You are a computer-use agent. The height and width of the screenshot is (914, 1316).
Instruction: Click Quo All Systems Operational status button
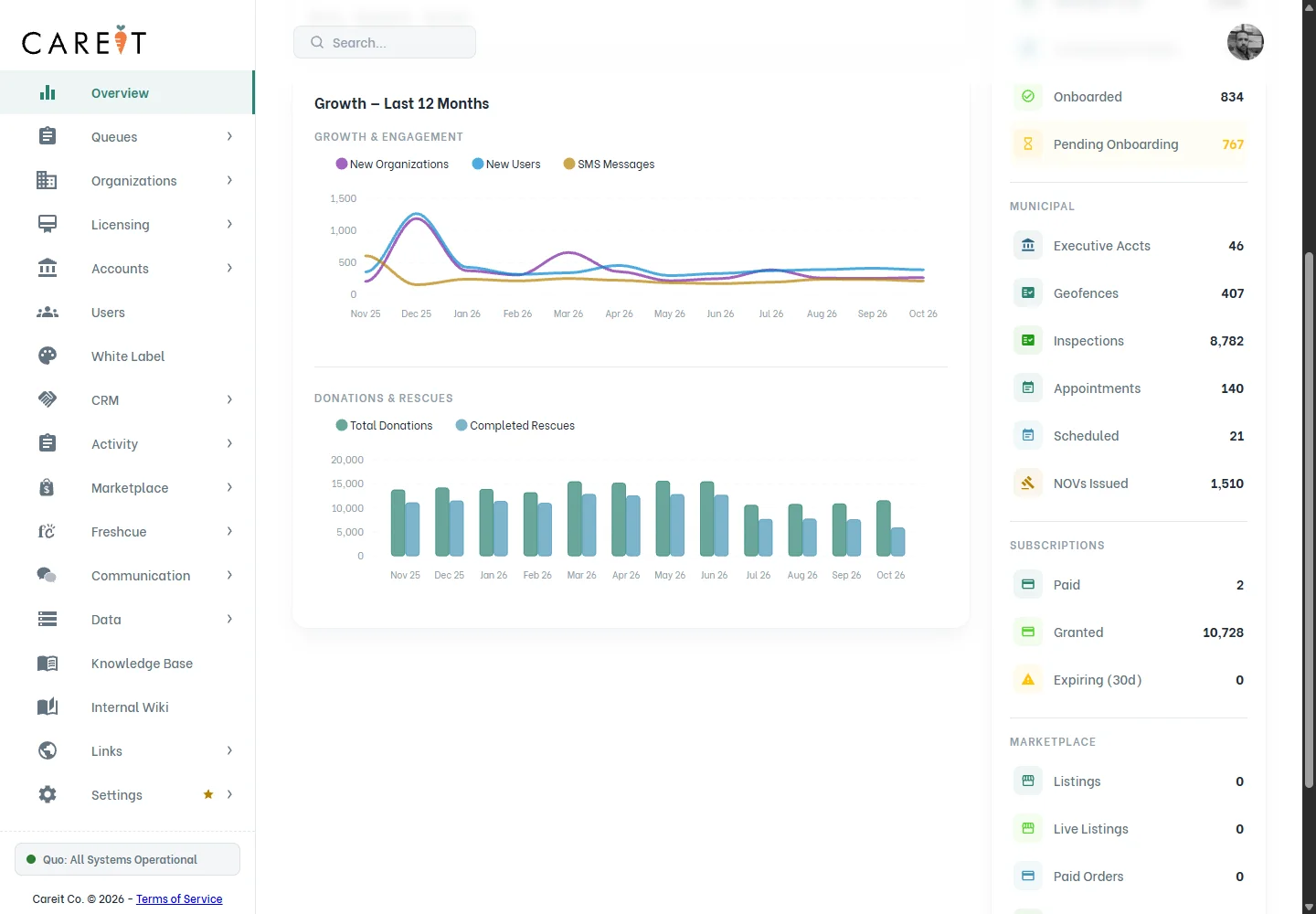tap(127, 859)
